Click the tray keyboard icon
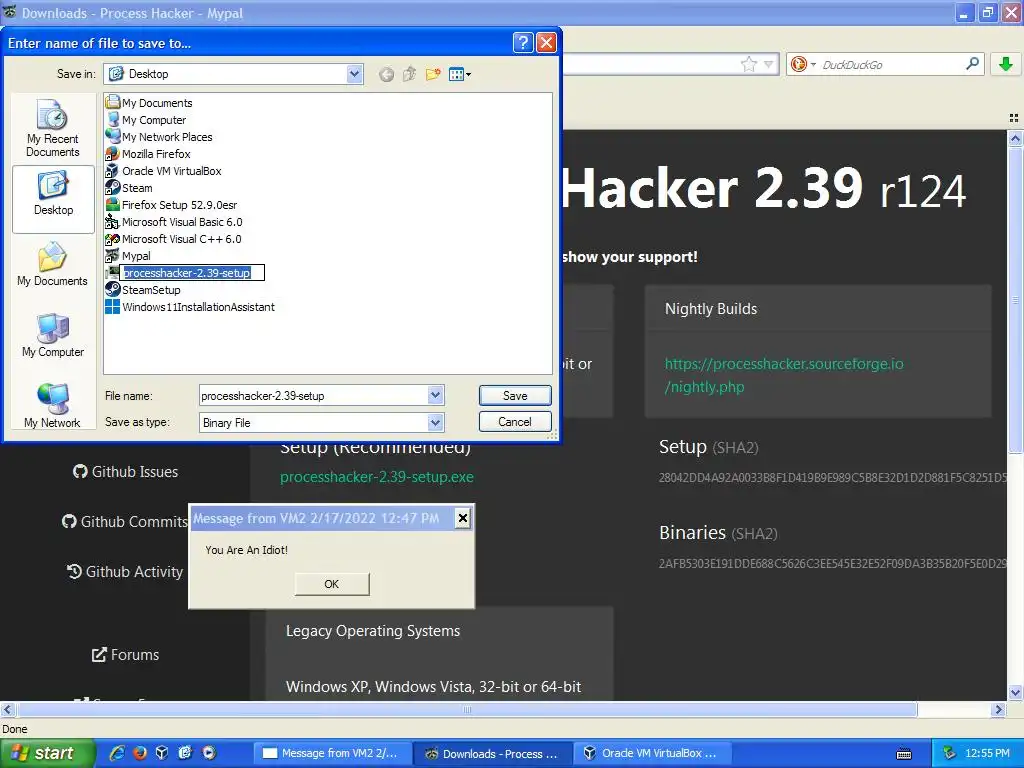1024x768 pixels. coord(904,754)
